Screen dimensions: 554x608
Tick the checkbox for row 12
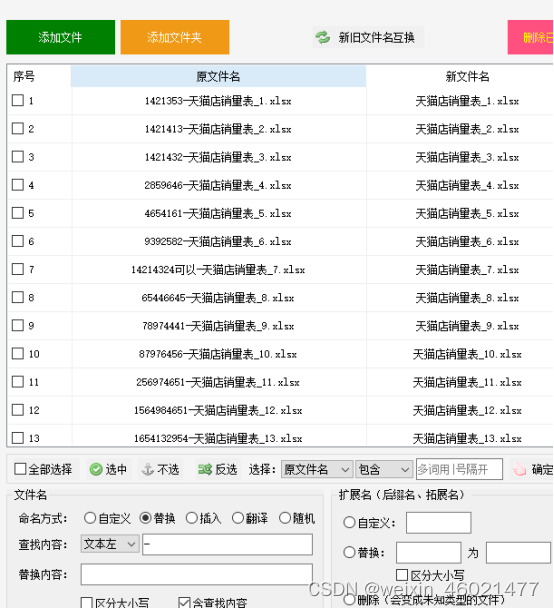18,410
